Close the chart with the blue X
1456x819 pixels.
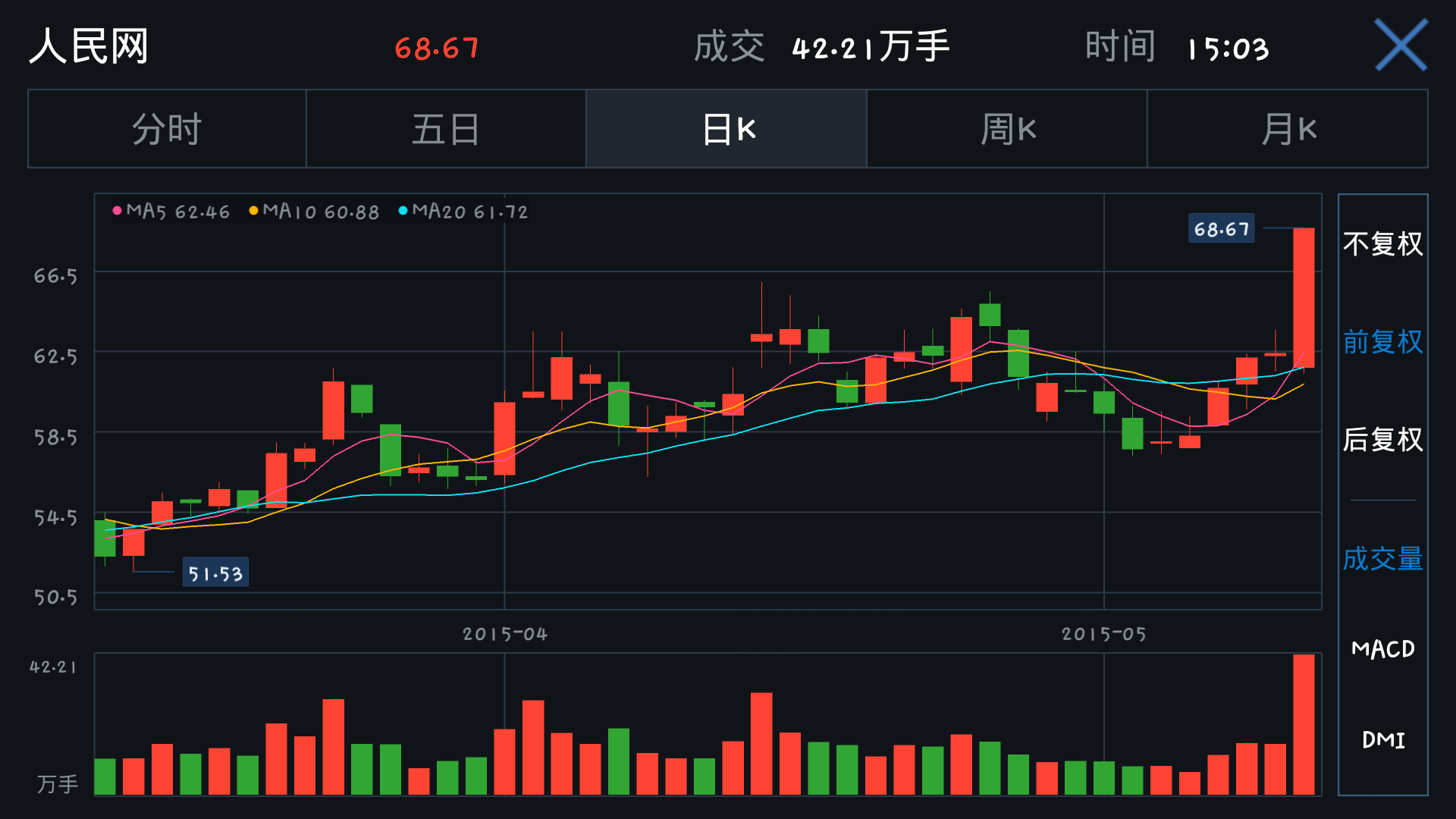click(x=1401, y=45)
